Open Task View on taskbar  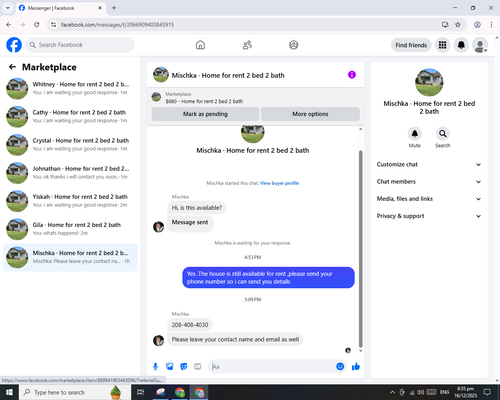(141, 392)
